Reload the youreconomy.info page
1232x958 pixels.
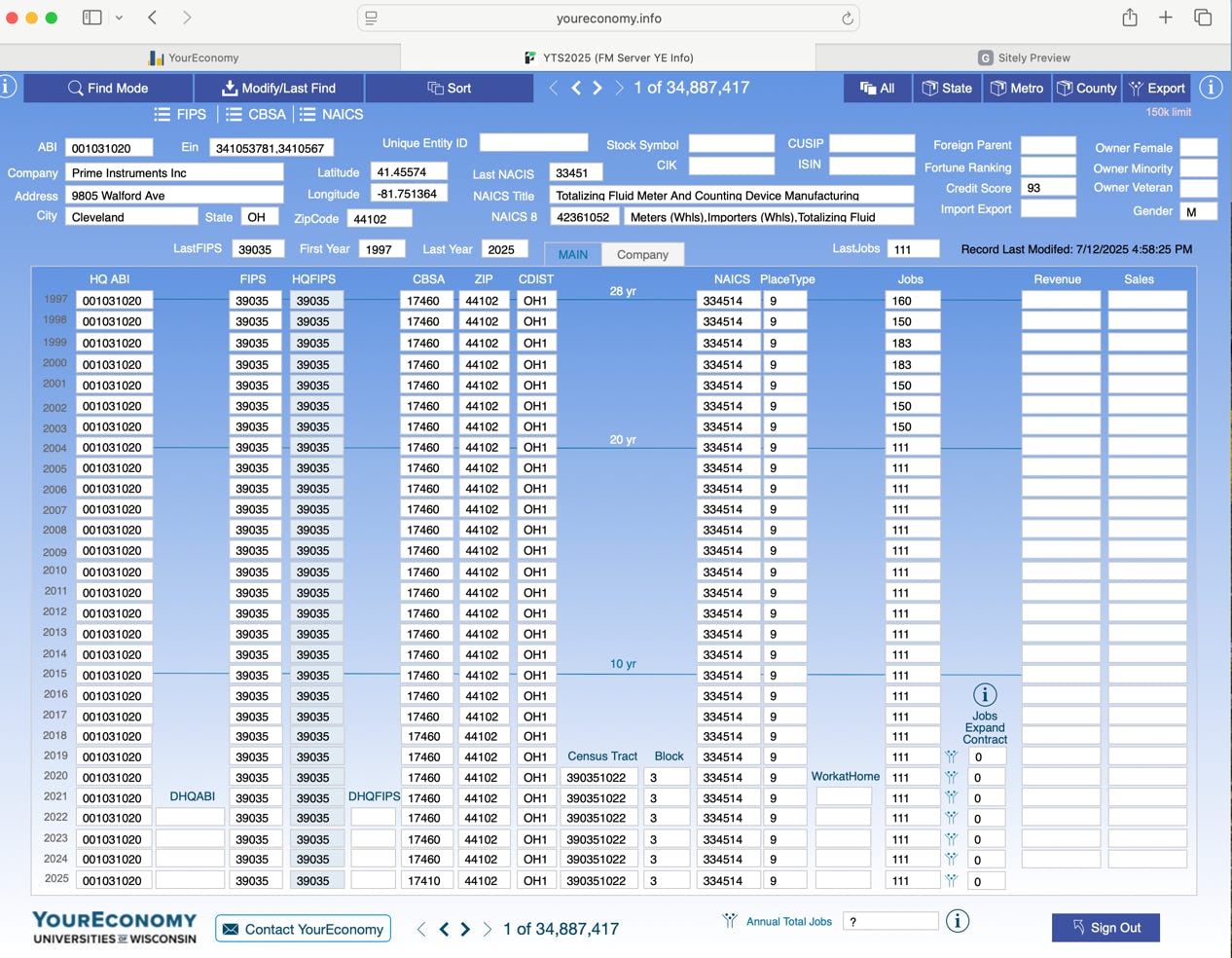tap(848, 18)
